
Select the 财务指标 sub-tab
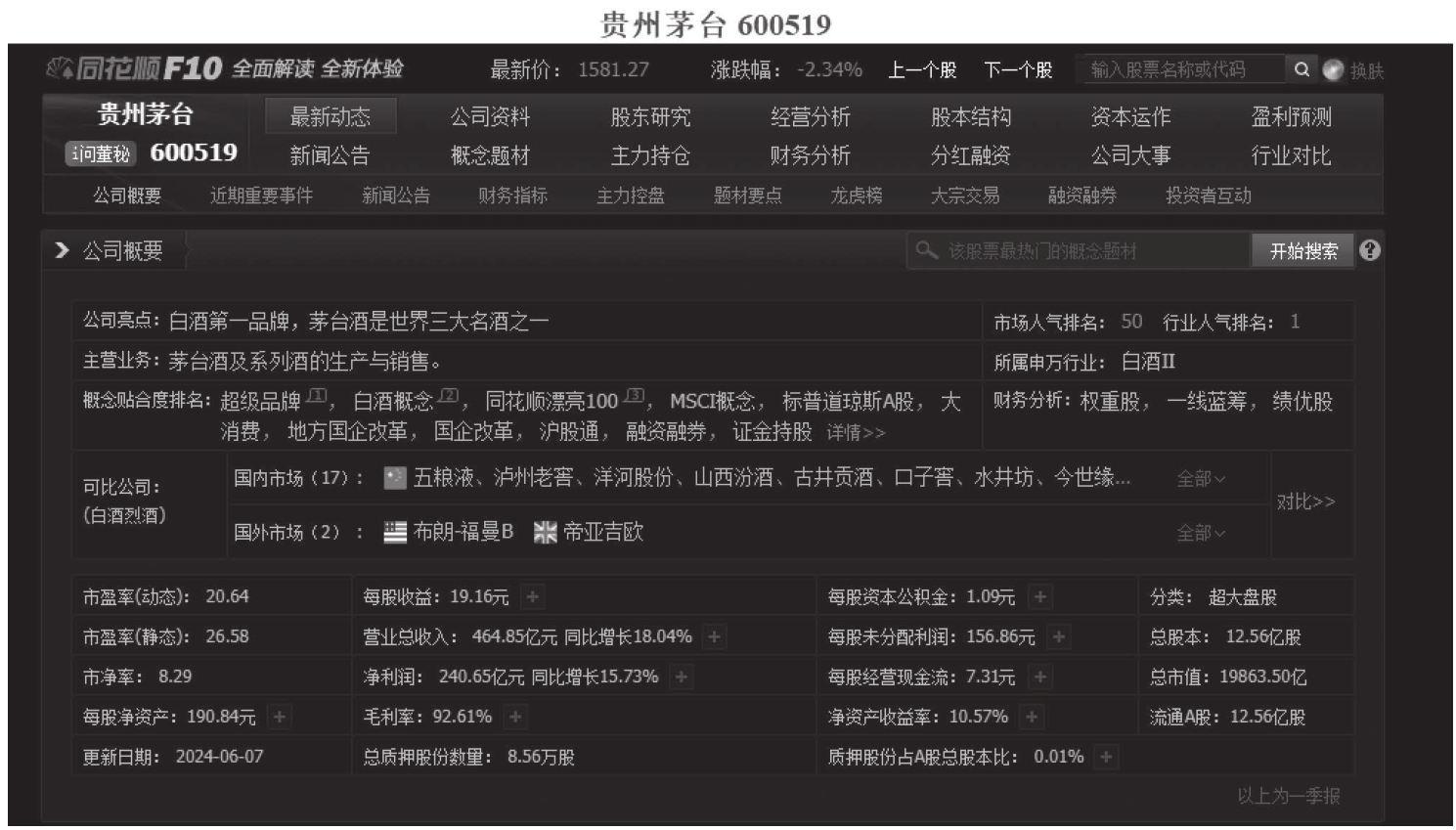(513, 196)
